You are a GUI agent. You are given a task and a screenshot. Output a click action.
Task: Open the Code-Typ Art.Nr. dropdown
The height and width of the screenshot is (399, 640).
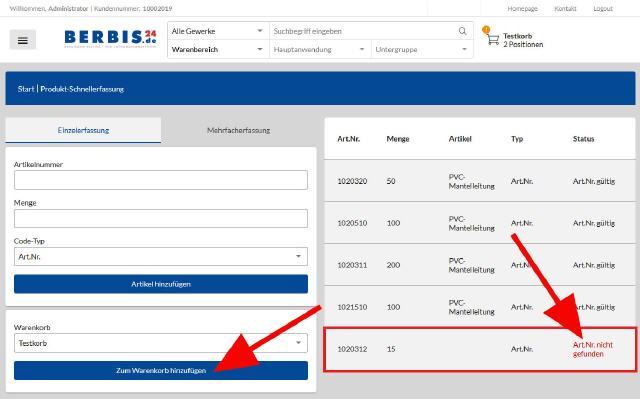click(x=161, y=257)
